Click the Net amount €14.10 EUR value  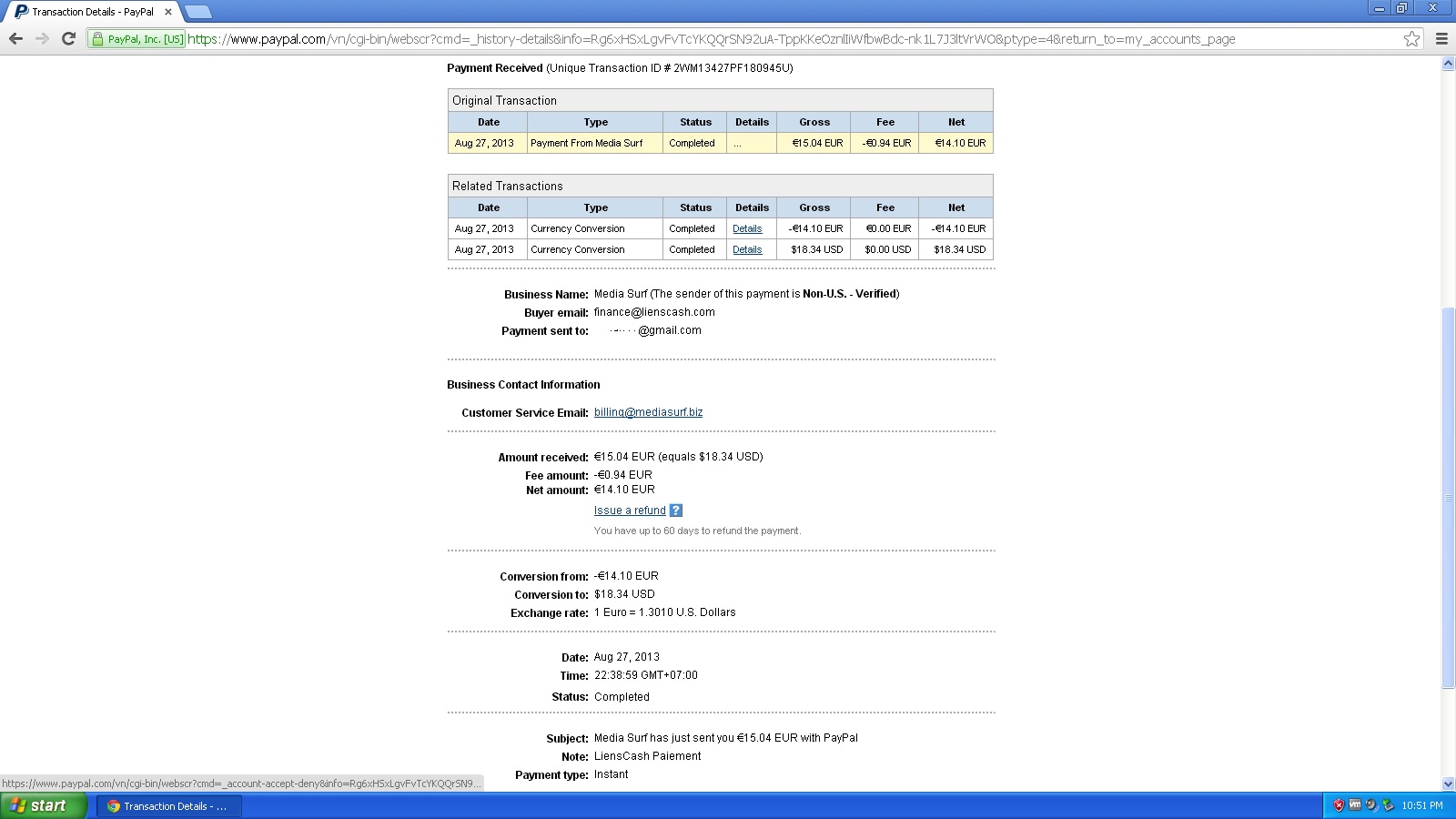[624, 490]
